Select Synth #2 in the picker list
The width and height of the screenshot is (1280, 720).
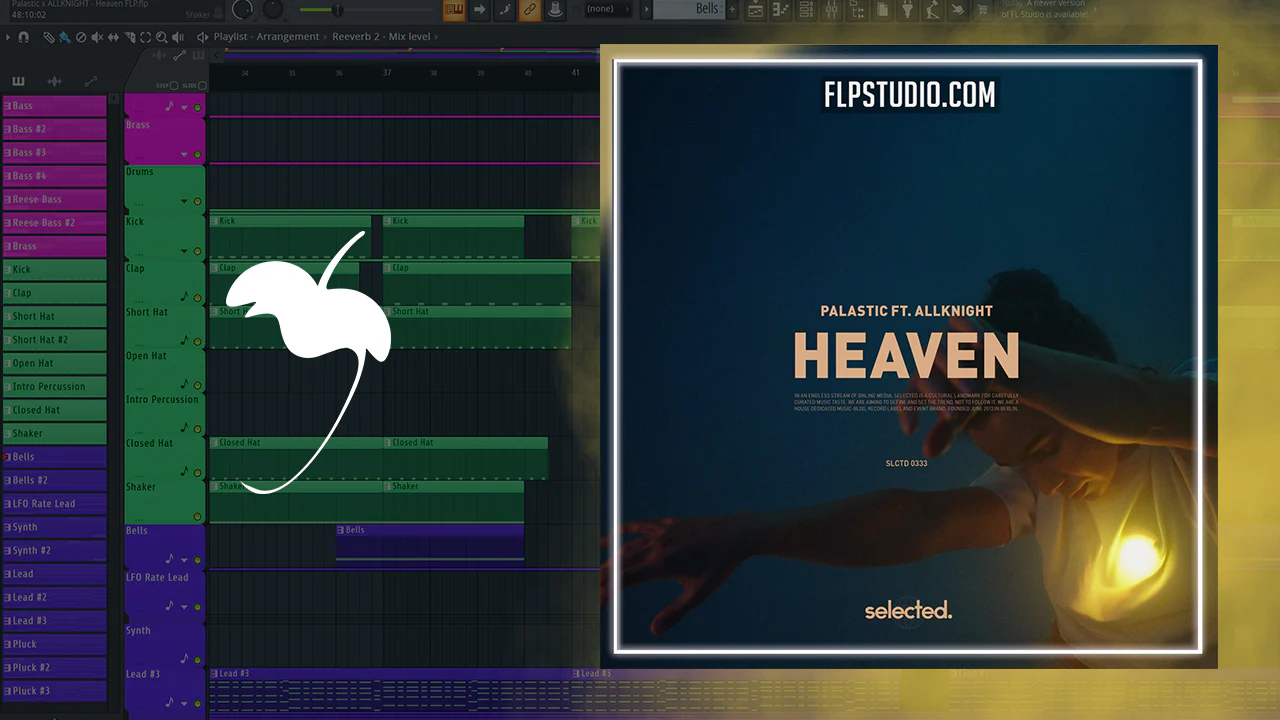pos(54,551)
